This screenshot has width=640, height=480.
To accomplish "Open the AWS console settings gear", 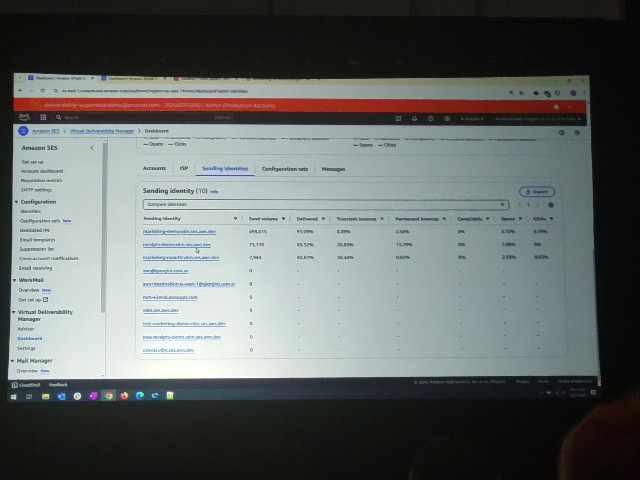I will point(447,119).
